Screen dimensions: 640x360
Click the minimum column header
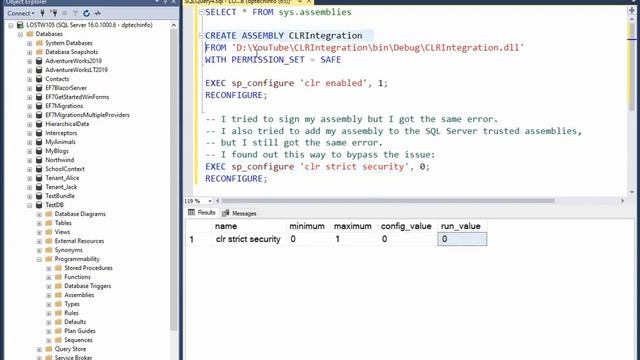[307, 226]
